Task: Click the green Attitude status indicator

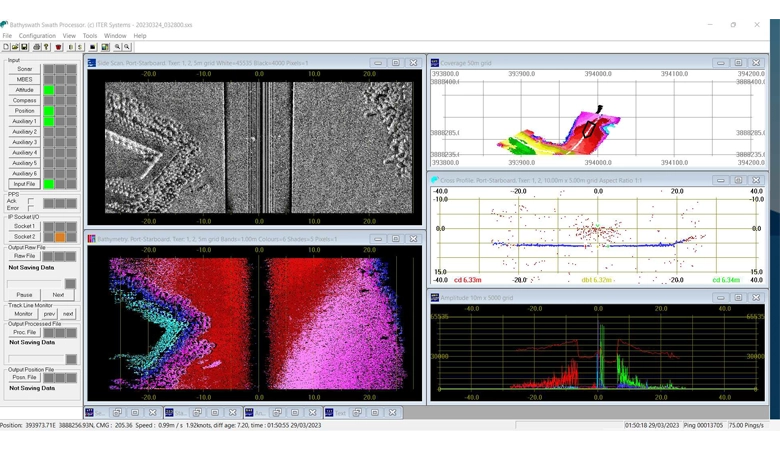Action: (x=48, y=90)
